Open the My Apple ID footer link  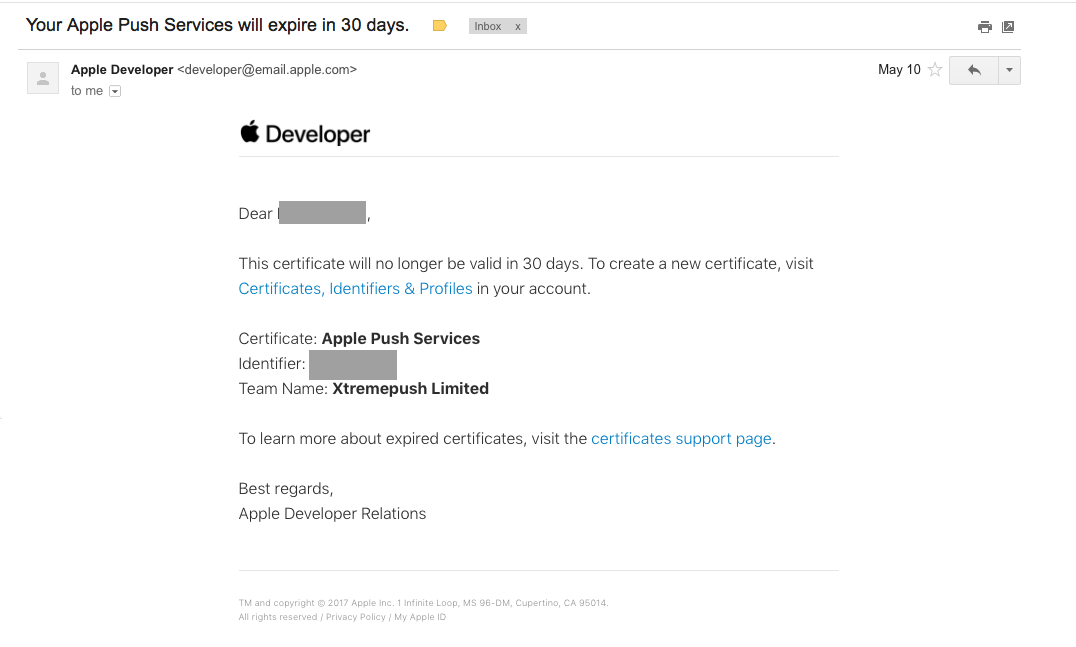pyautogui.click(x=420, y=617)
